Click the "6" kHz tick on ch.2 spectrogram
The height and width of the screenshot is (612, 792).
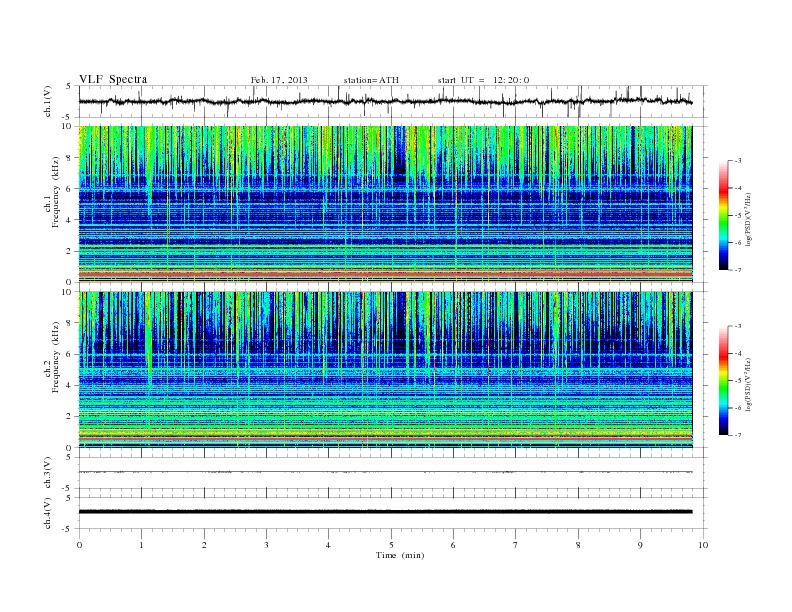pos(69,354)
